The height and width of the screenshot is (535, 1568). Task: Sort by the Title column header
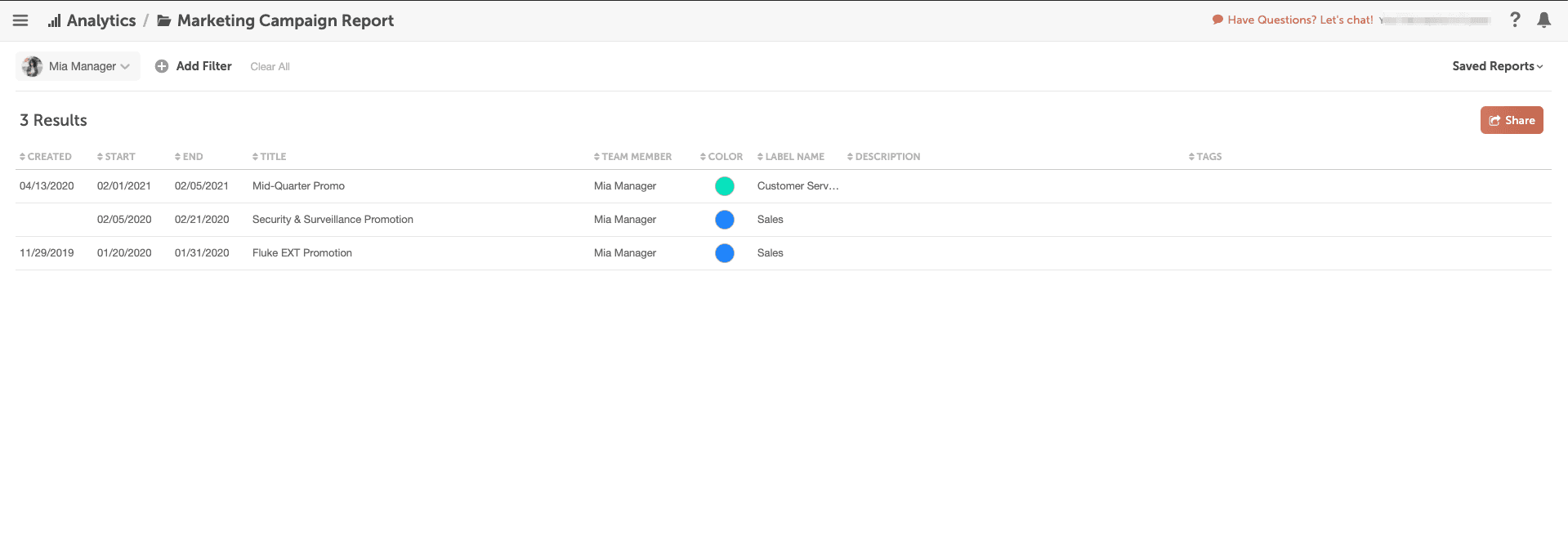click(270, 157)
